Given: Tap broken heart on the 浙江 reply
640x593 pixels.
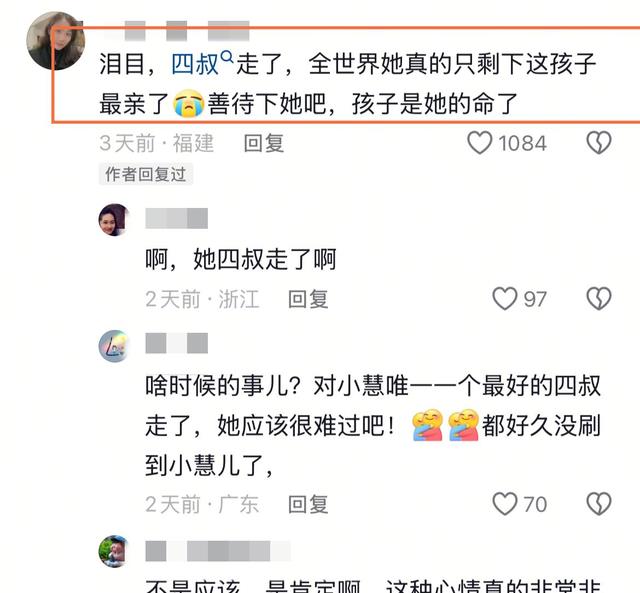Looking at the screenshot, I should (x=599, y=299).
